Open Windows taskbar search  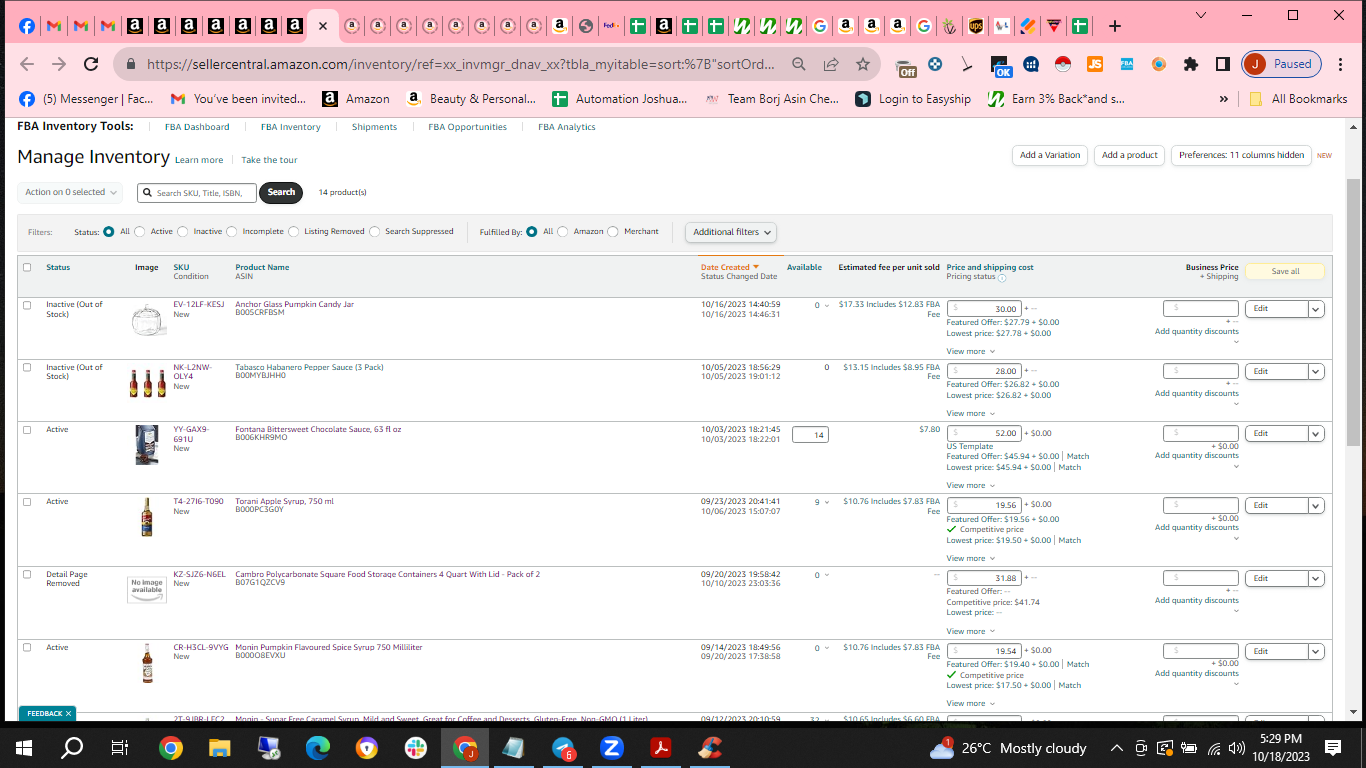coord(72,748)
